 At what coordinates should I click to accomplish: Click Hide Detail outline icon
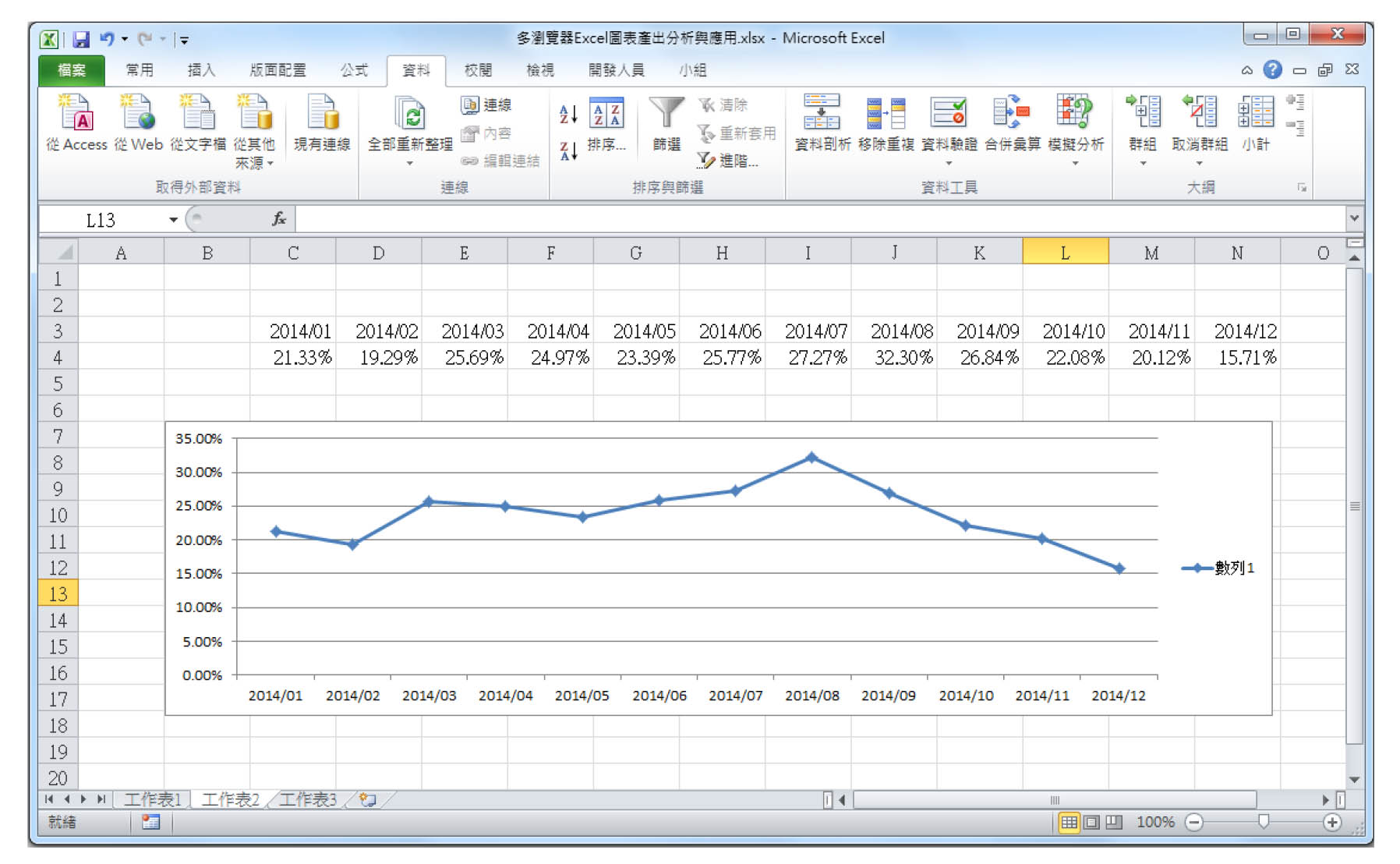(x=1296, y=127)
